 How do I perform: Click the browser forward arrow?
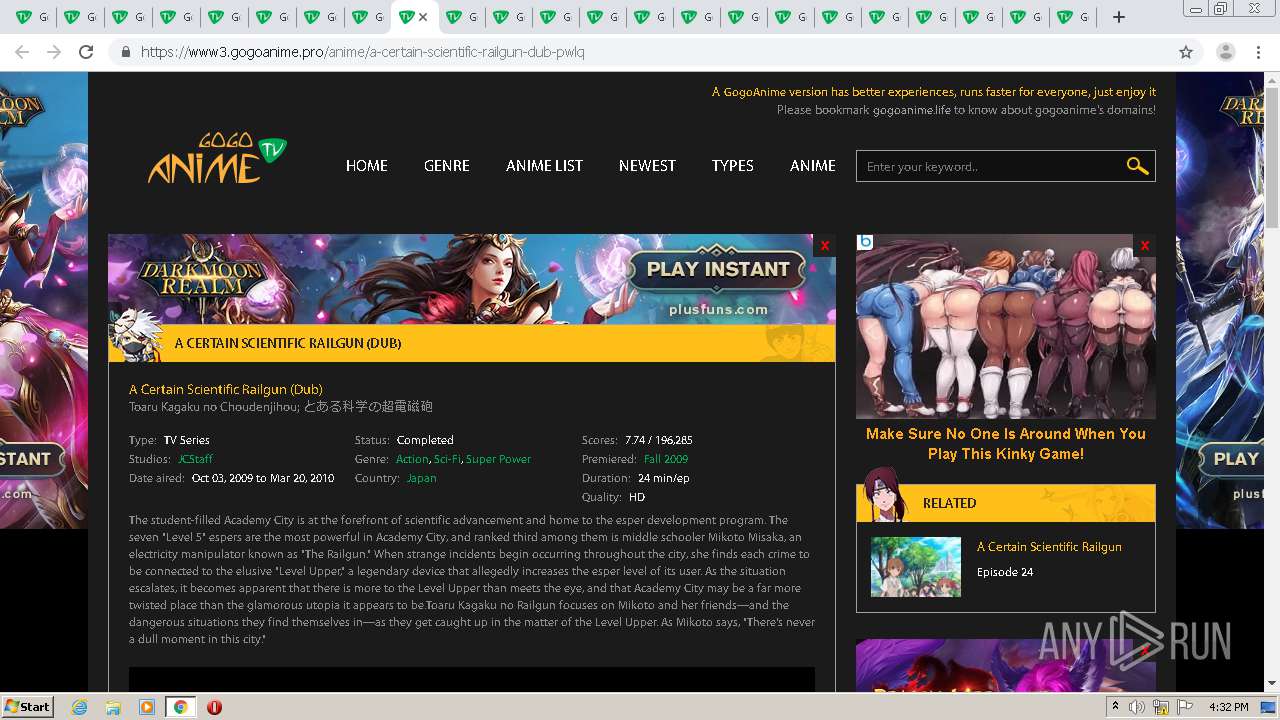coord(54,52)
